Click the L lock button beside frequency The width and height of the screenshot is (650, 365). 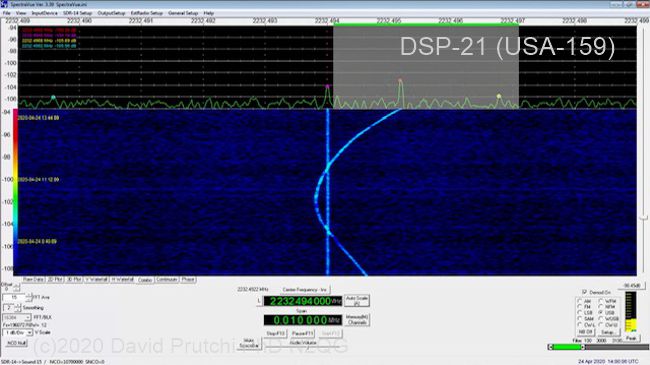tap(259, 301)
